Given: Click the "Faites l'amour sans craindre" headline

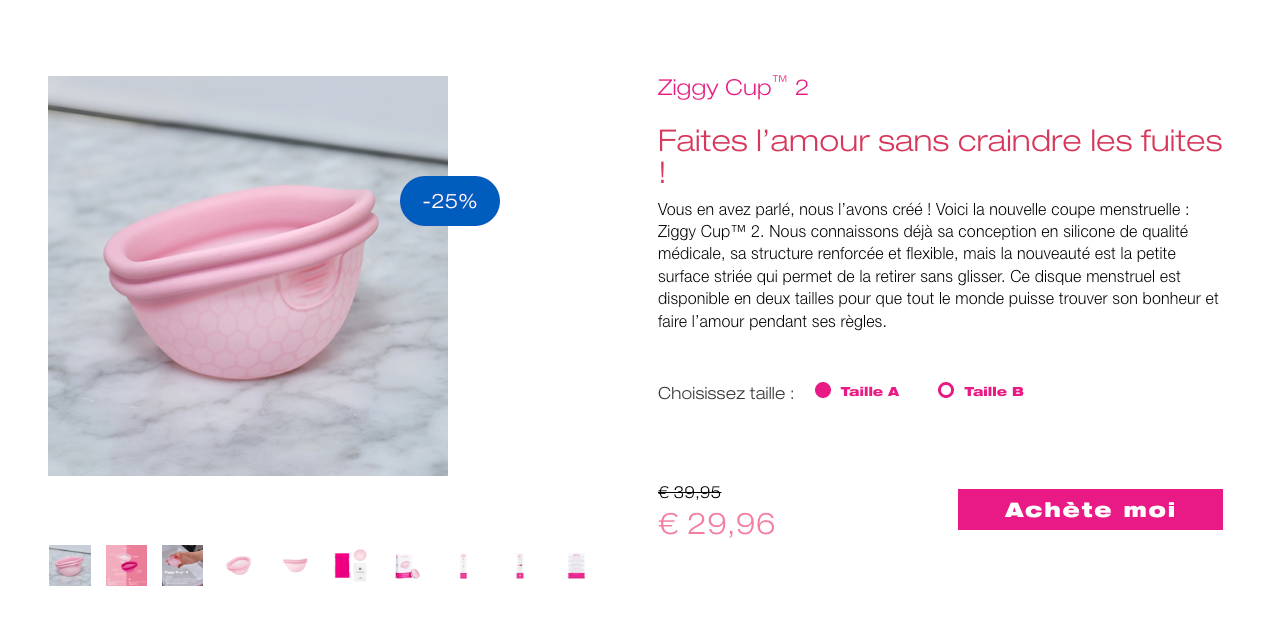Looking at the screenshot, I should [939, 141].
